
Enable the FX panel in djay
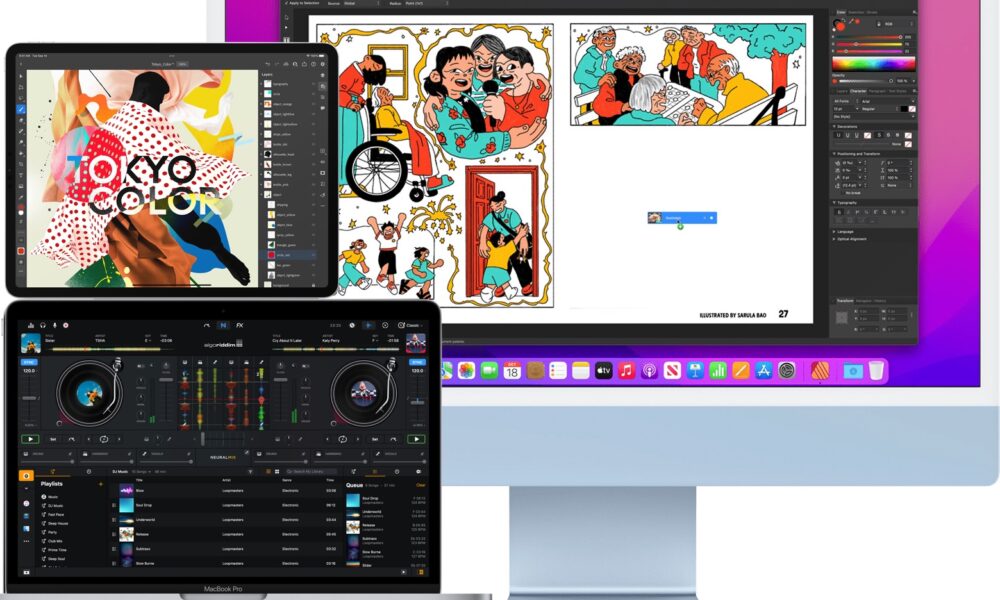coord(240,325)
